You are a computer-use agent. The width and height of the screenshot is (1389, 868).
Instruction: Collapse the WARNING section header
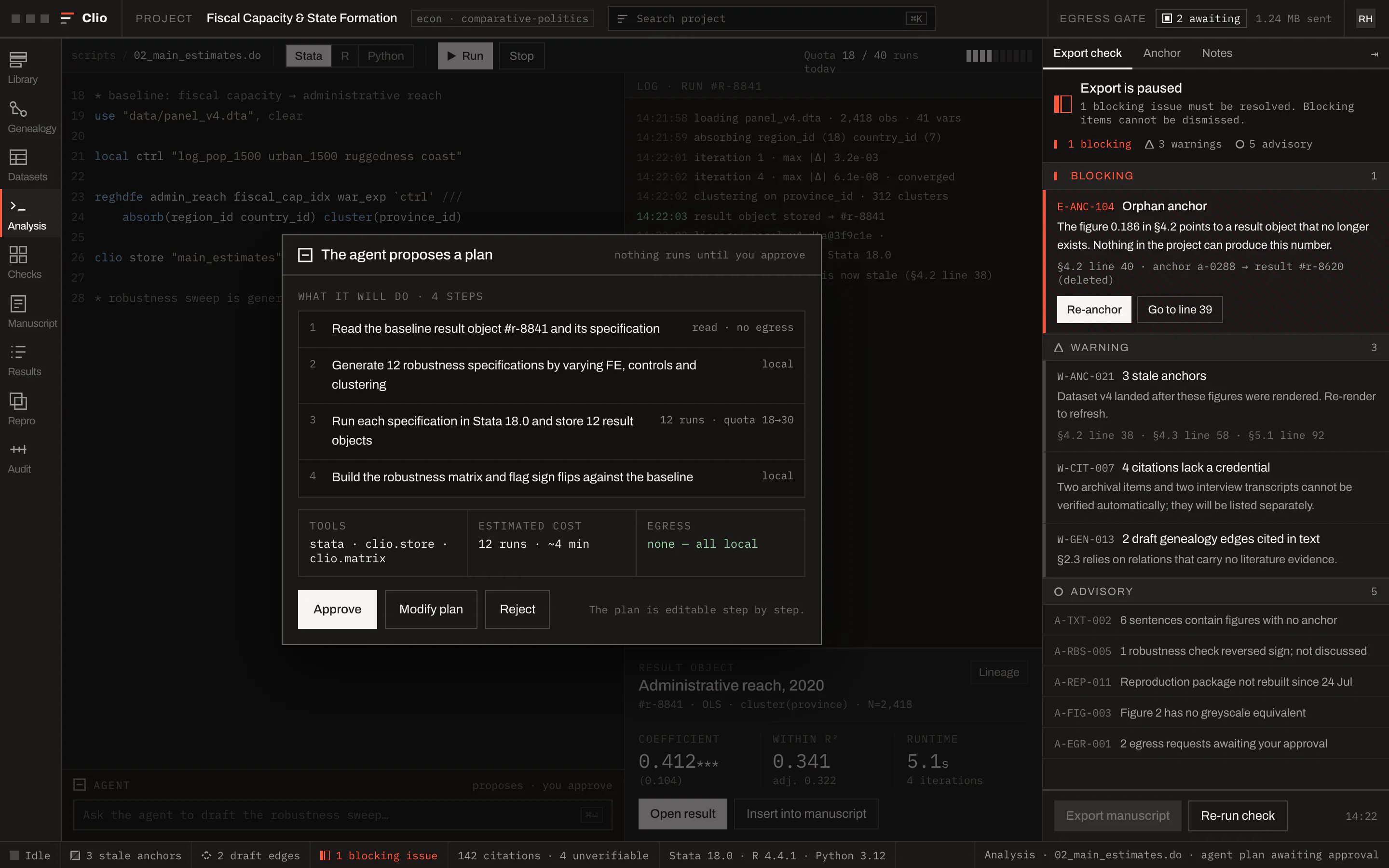click(1215, 347)
